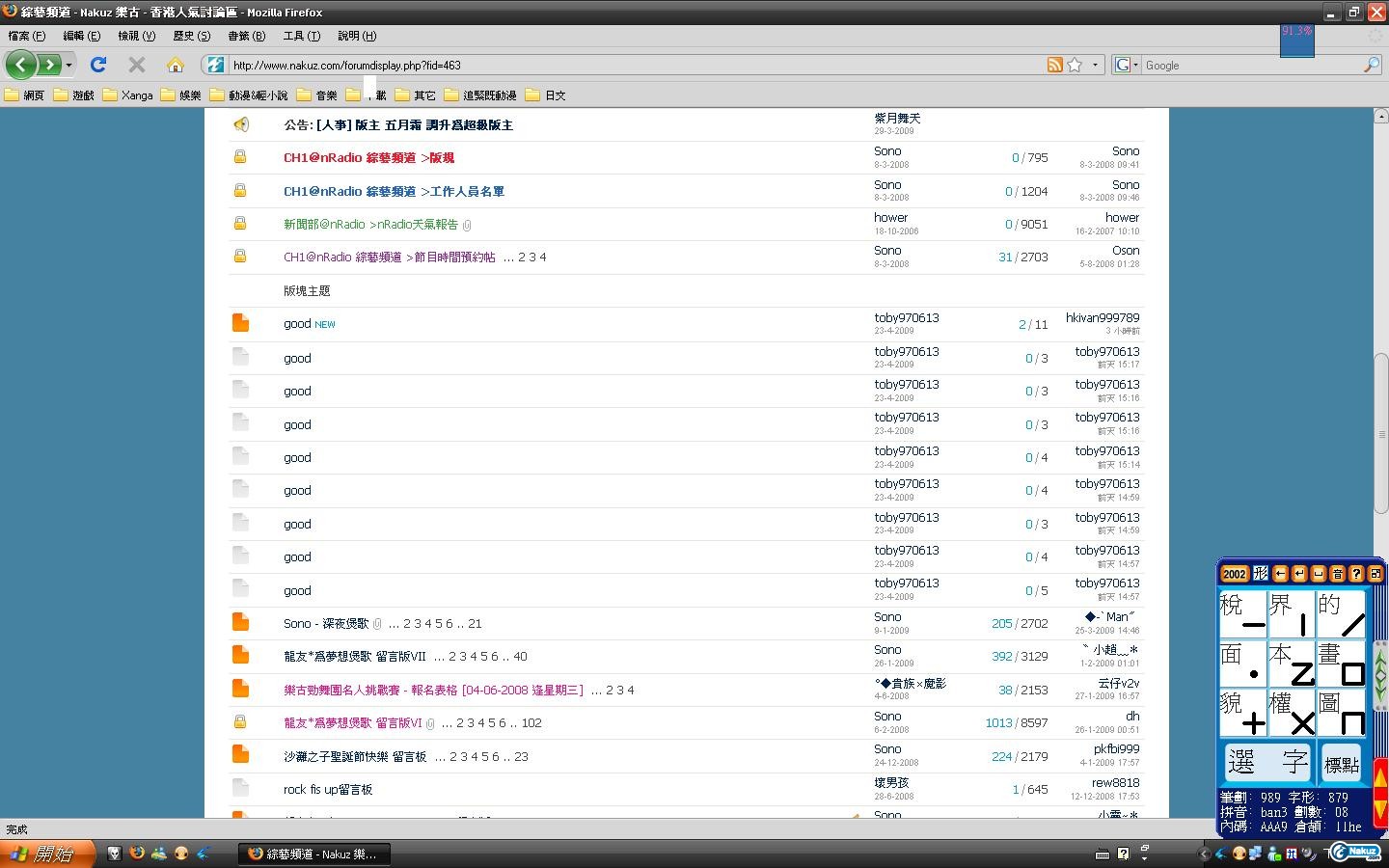Click the 標點 punctuation button
This screenshot has width=1389, height=868.
[1342, 763]
